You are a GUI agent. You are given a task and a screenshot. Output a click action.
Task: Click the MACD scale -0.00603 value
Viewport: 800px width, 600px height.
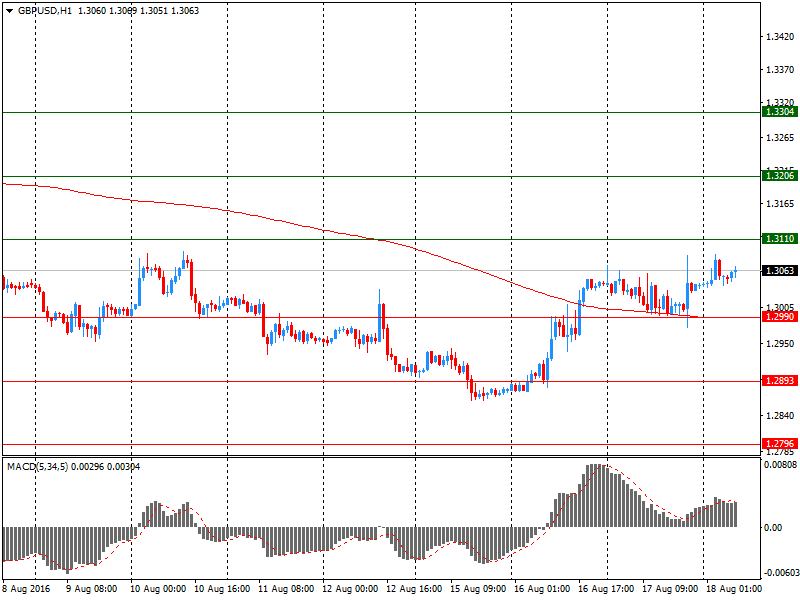(x=781, y=573)
